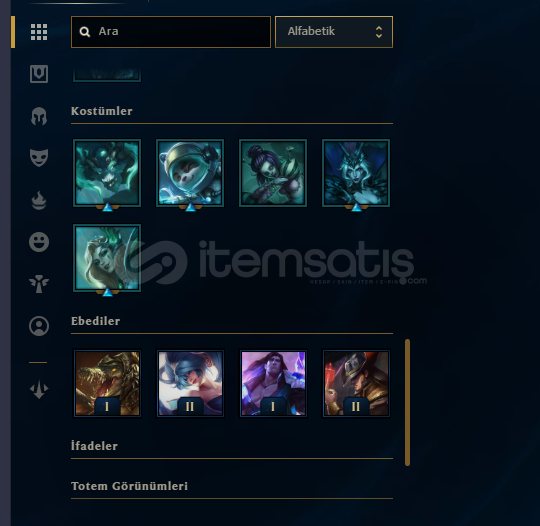
Task: Select the emotes smiley face icon
Action: tap(39, 242)
